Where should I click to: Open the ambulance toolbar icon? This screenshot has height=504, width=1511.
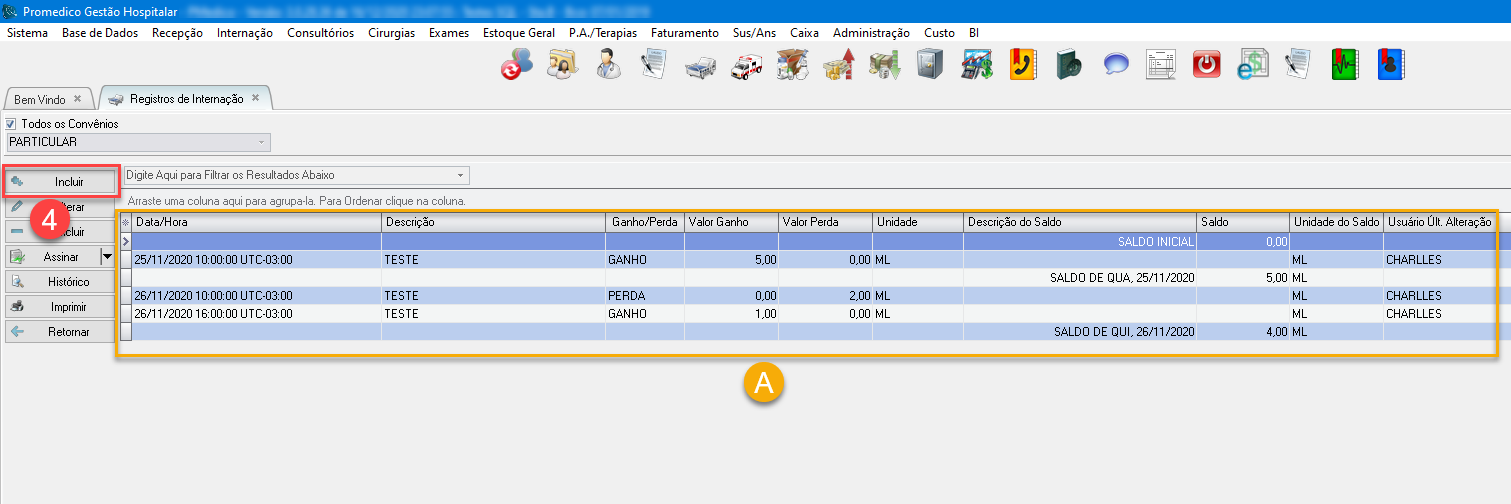pyautogui.click(x=746, y=65)
